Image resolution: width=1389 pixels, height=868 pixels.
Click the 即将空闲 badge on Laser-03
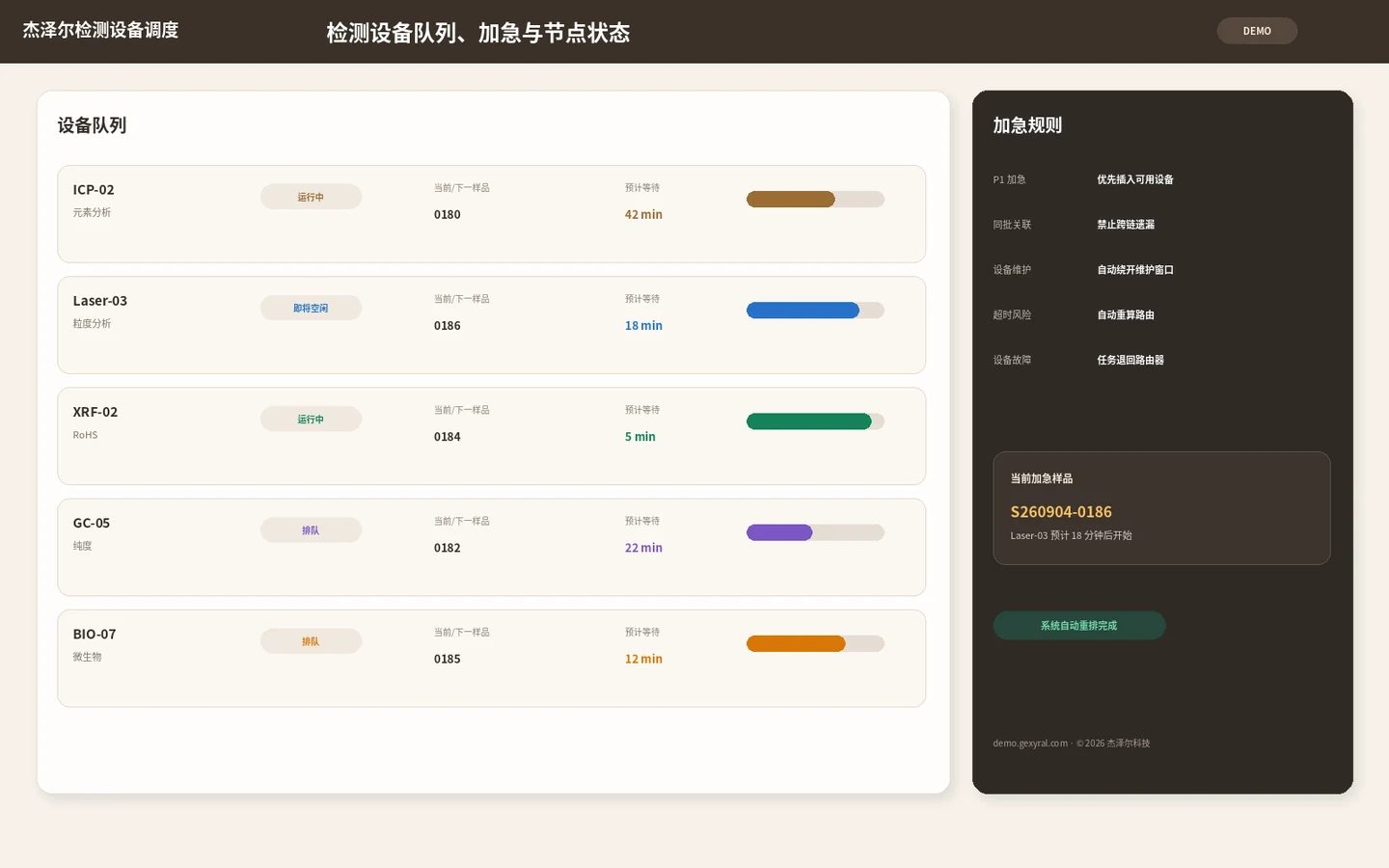311,308
